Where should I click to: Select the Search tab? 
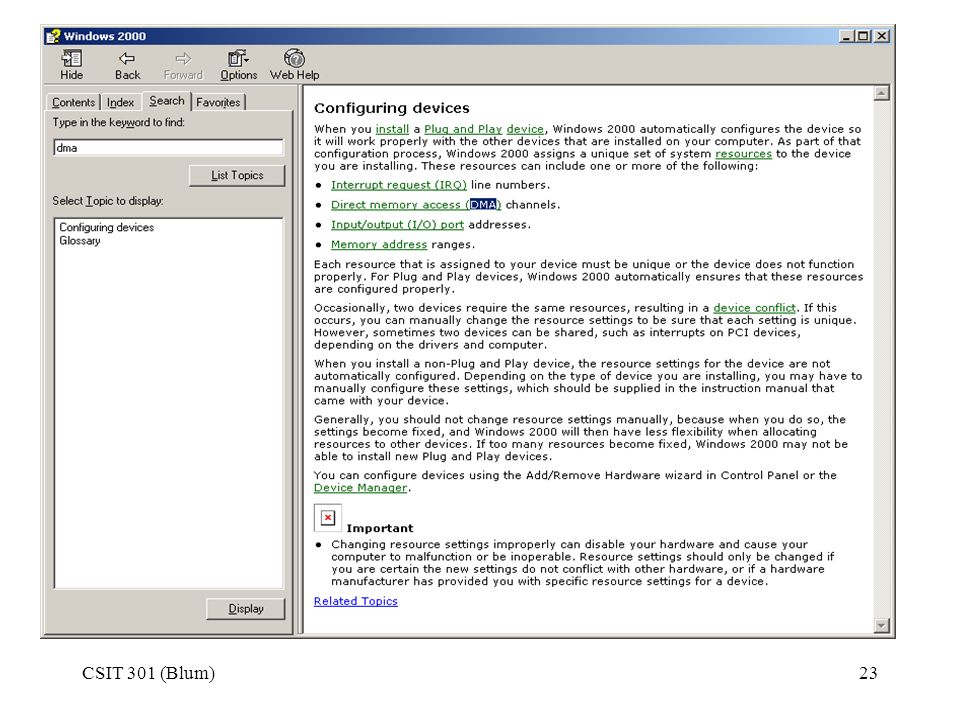click(x=167, y=100)
